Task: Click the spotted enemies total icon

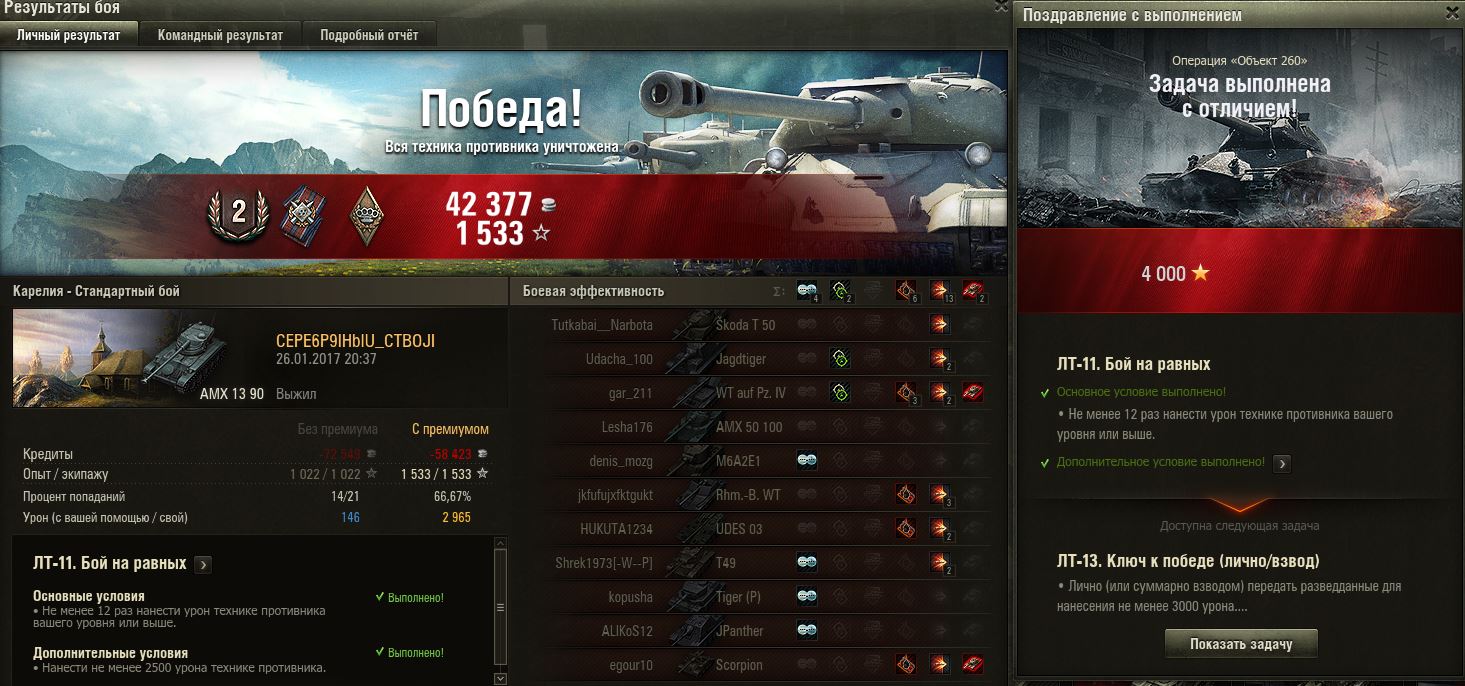Action: point(807,291)
